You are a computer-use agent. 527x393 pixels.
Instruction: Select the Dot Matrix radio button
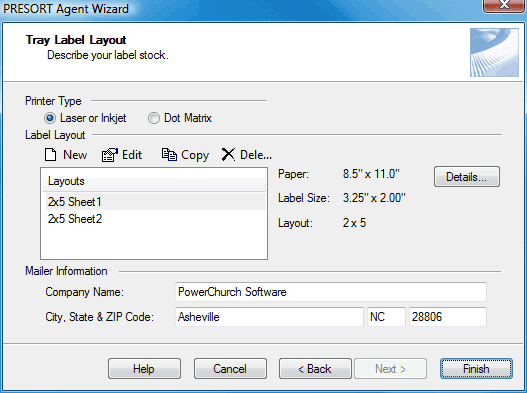click(154, 118)
